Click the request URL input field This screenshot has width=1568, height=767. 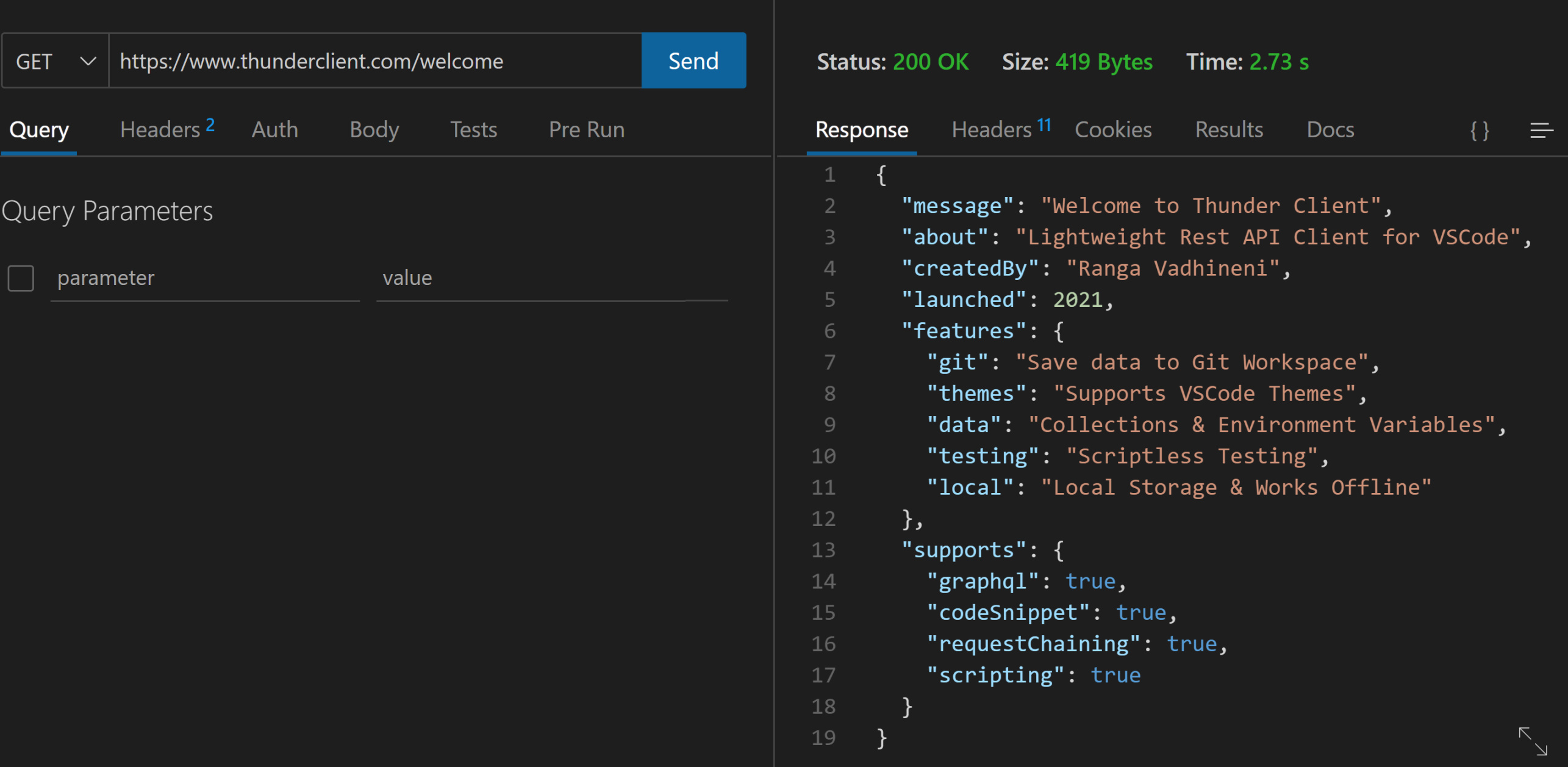tap(374, 61)
